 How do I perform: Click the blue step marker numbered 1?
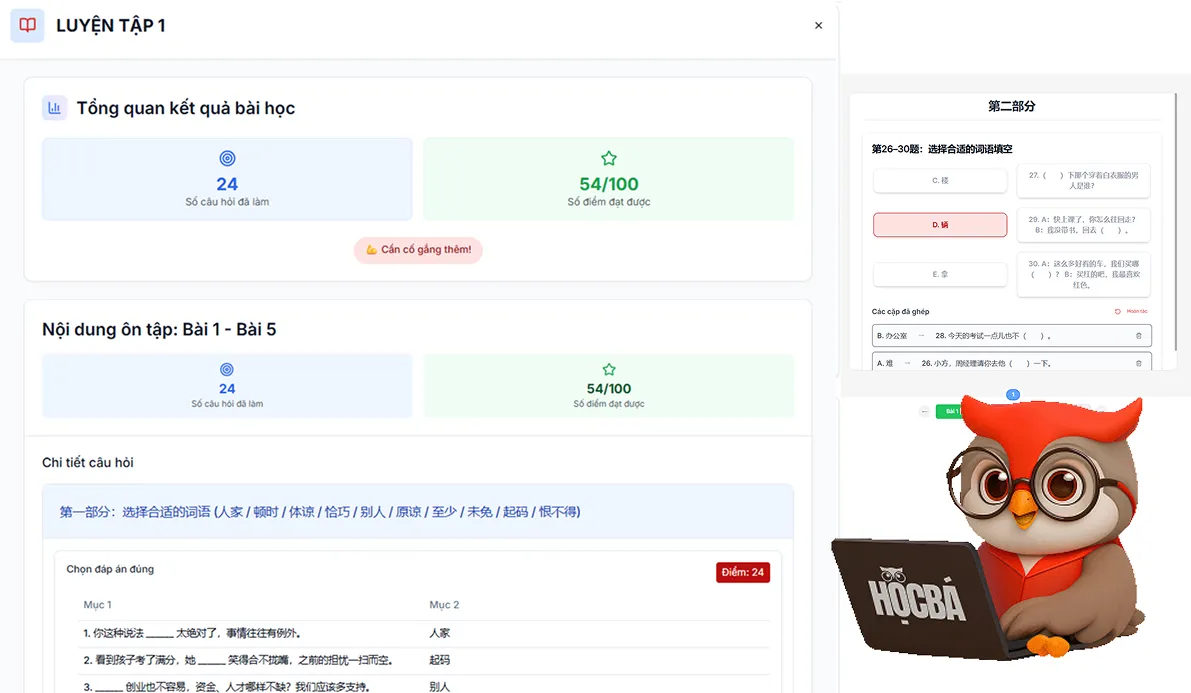tap(1013, 394)
